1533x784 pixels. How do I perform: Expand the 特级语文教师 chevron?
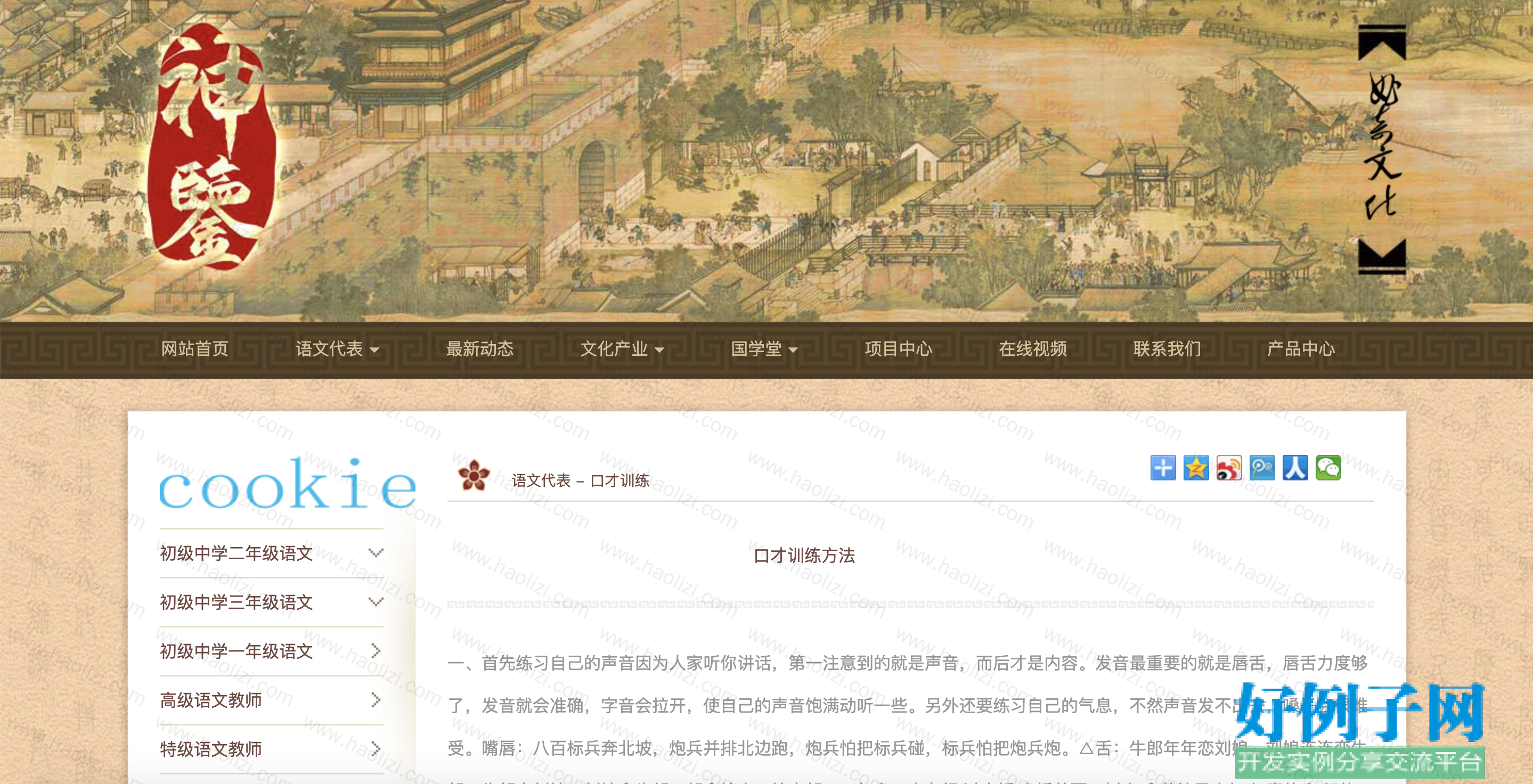pos(376,749)
